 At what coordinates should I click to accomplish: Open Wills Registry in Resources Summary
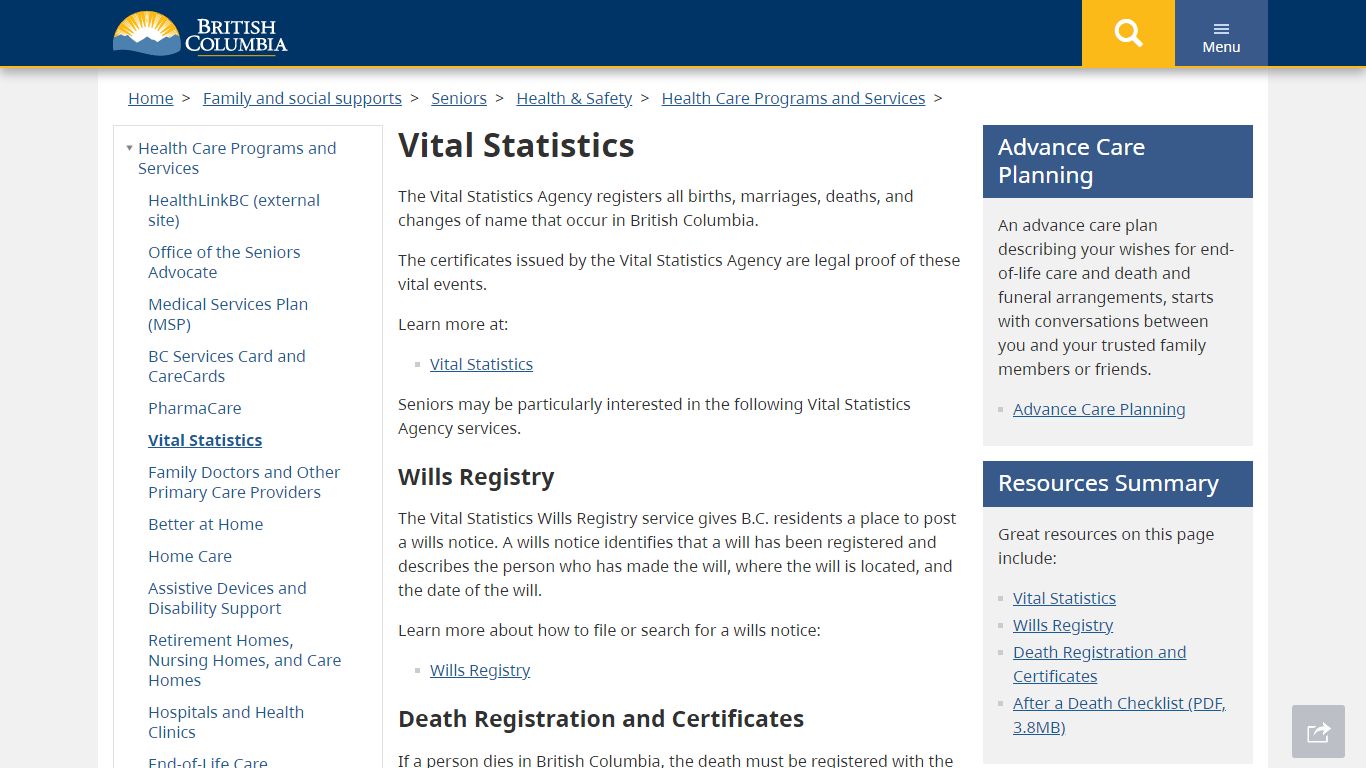click(x=1063, y=625)
